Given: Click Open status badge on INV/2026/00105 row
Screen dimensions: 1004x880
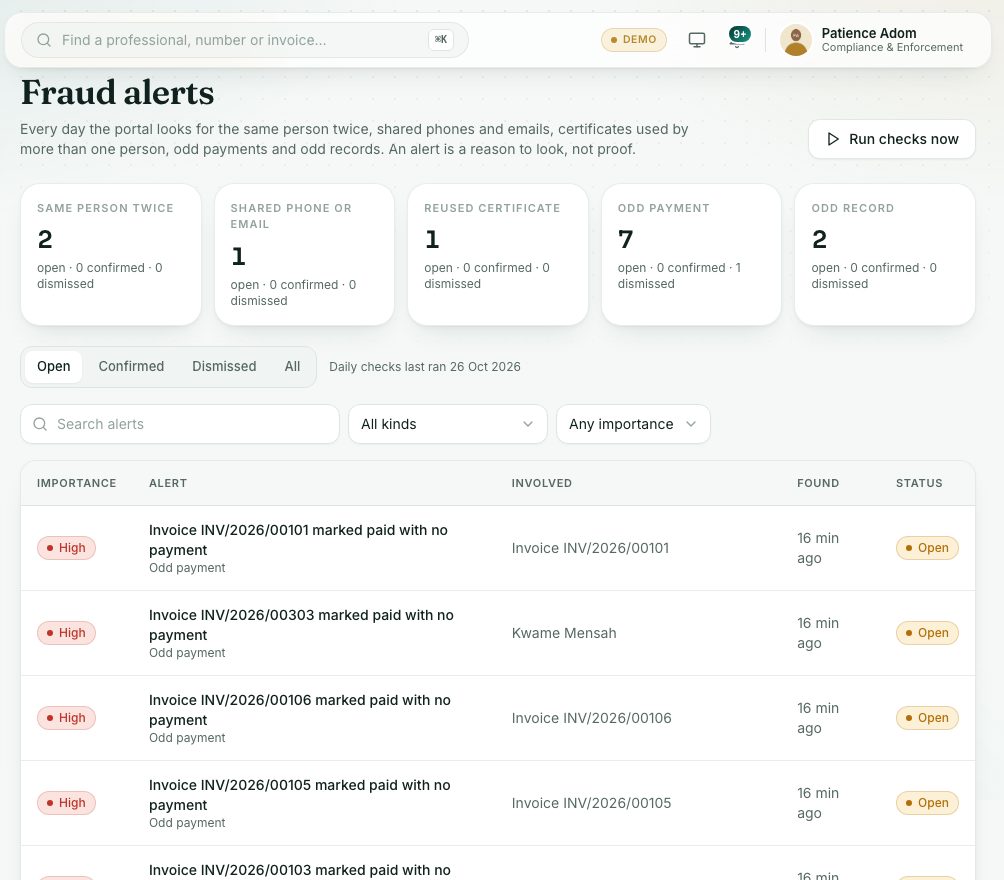Looking at the screenshot, I should [x=927, y=803].
